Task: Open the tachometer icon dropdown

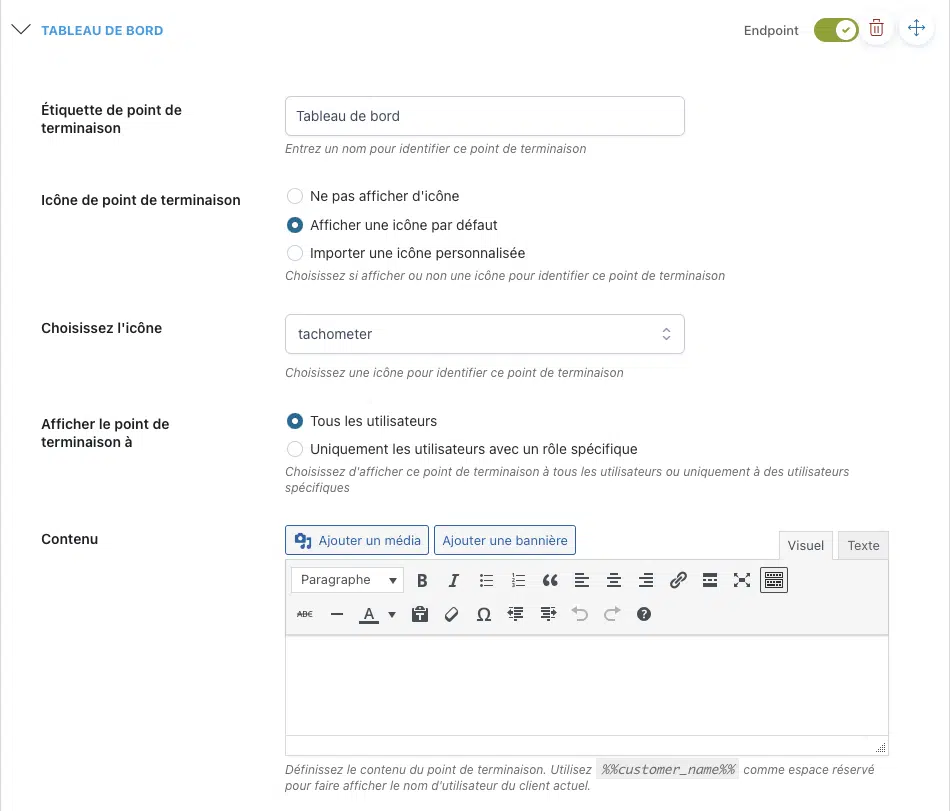Action: [x=484, y=333]
